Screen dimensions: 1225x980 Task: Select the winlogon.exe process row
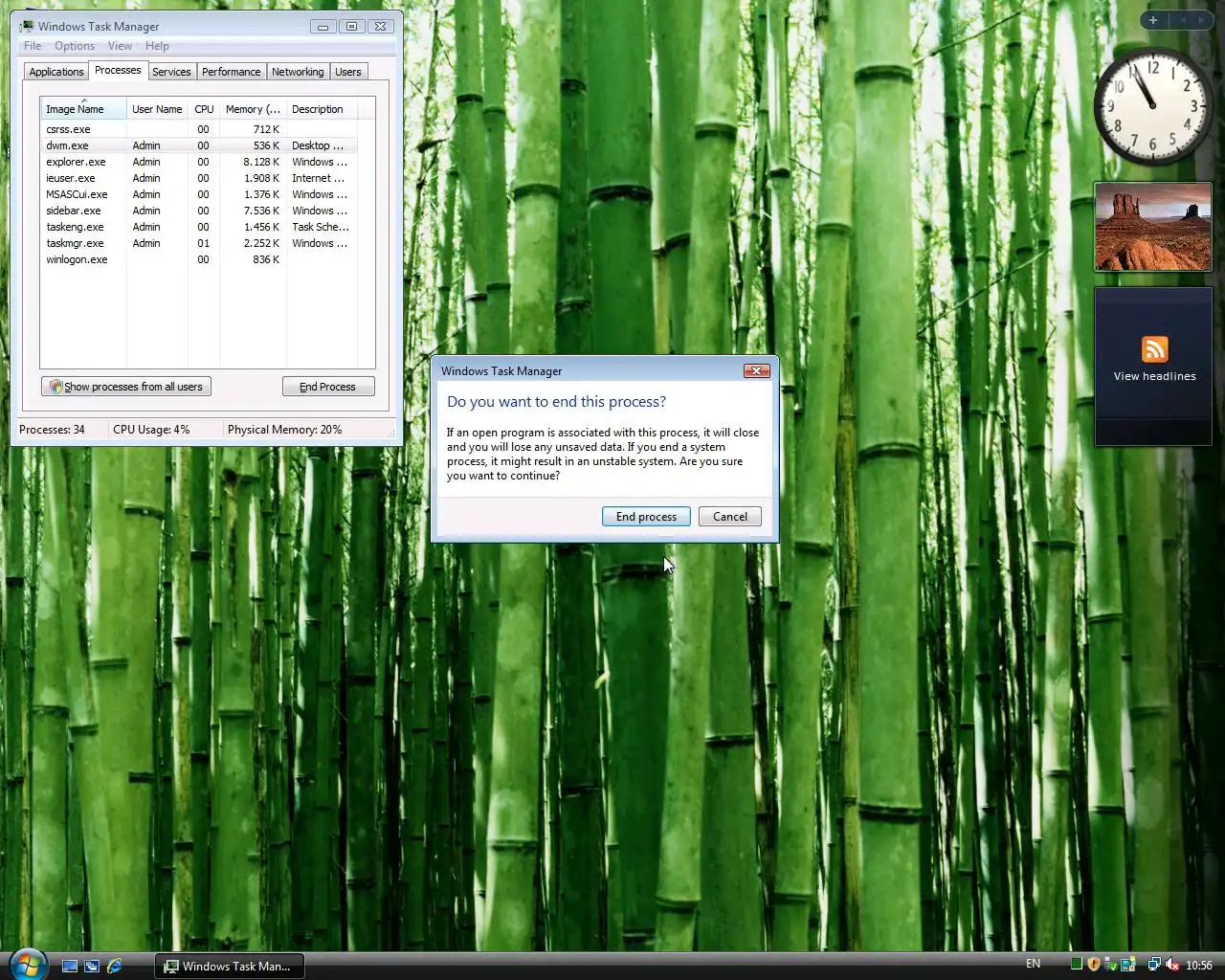coord(199,259)
